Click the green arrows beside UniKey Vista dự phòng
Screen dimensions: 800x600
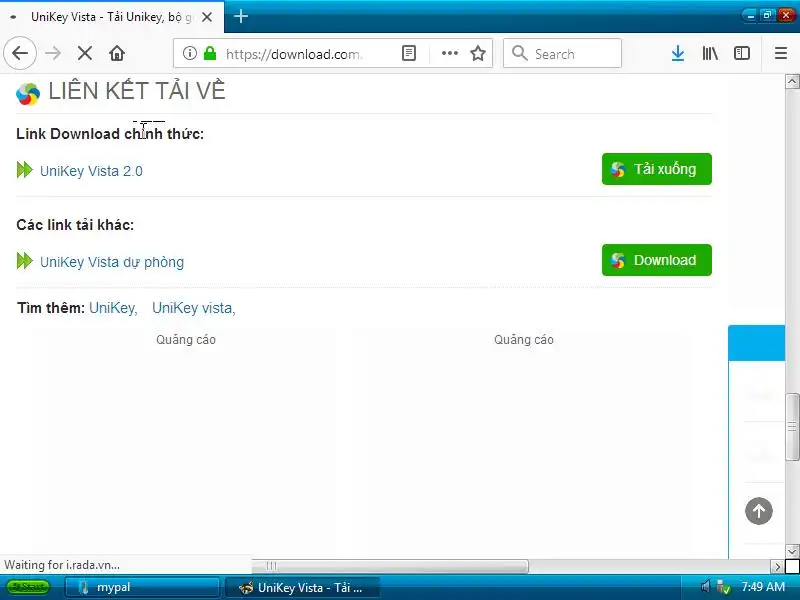[x=24, y=261]
